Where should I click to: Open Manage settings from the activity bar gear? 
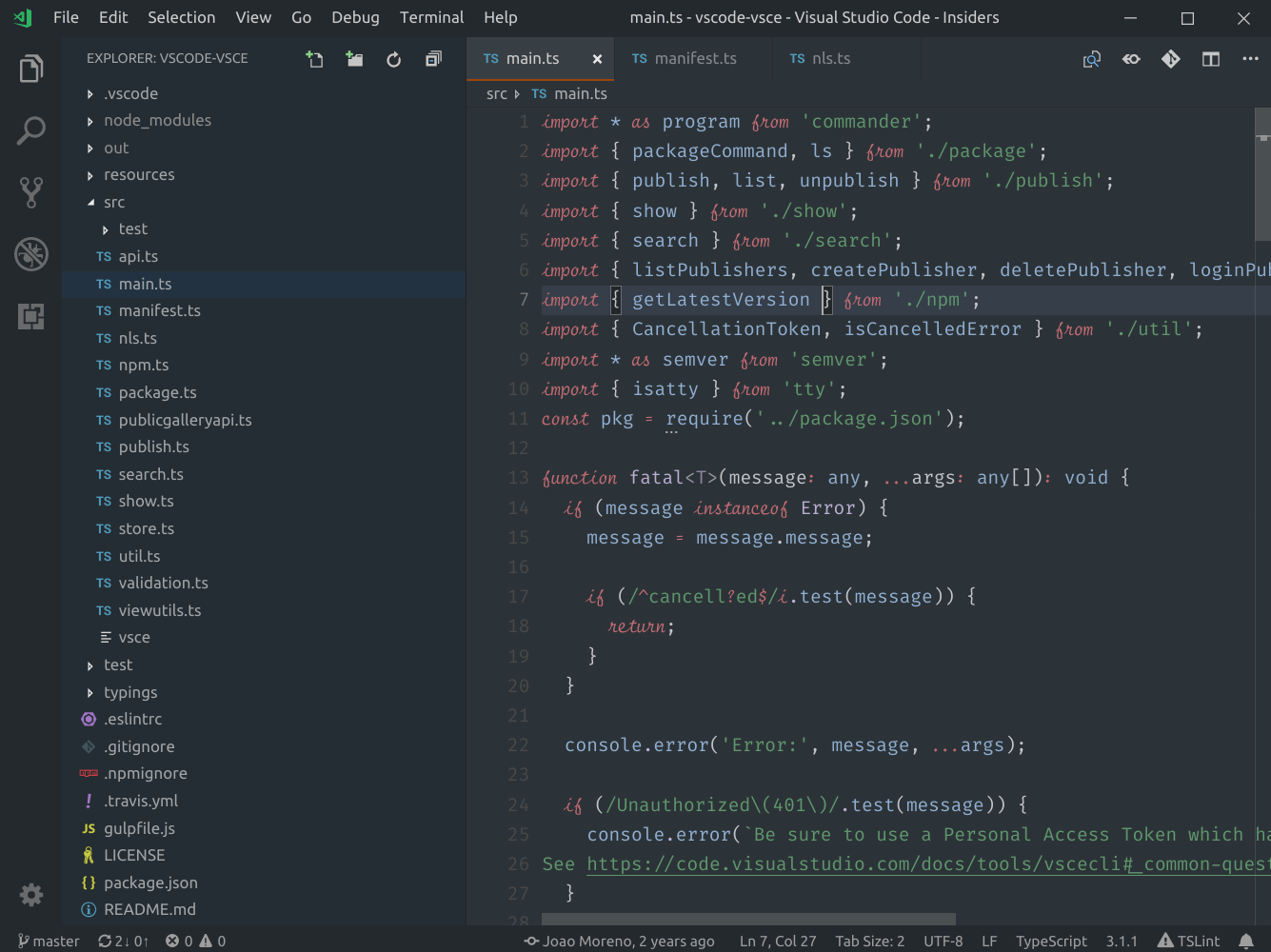tap(31, 895)
